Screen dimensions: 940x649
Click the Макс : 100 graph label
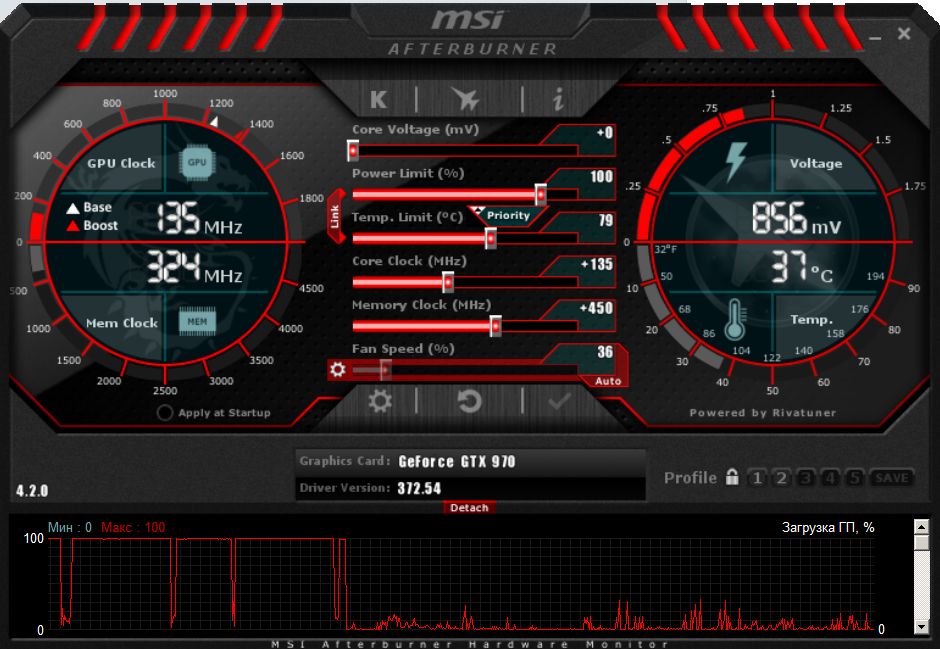click(x=133, y=527)
